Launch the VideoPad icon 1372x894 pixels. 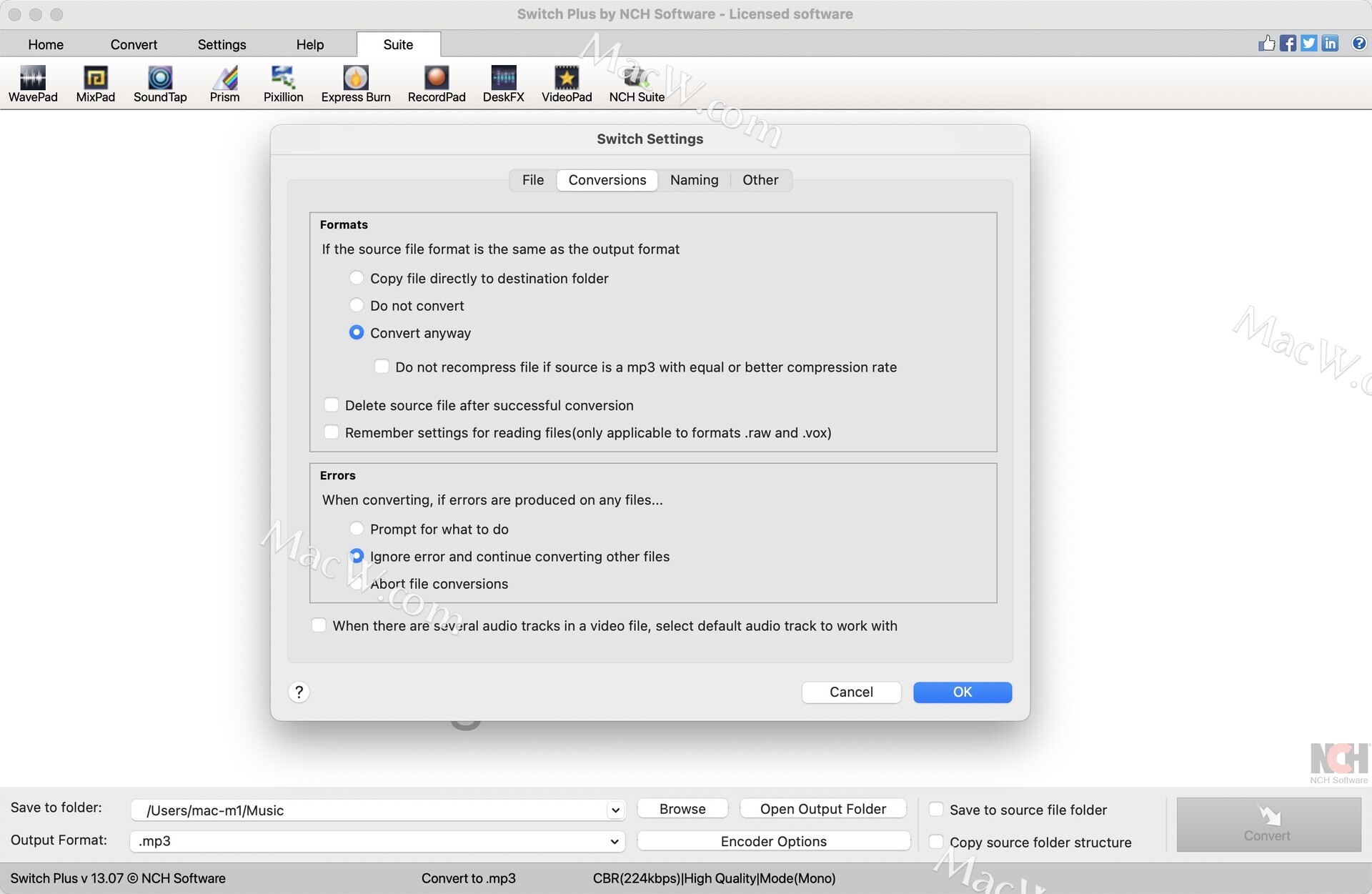click(x=566, y=84)
